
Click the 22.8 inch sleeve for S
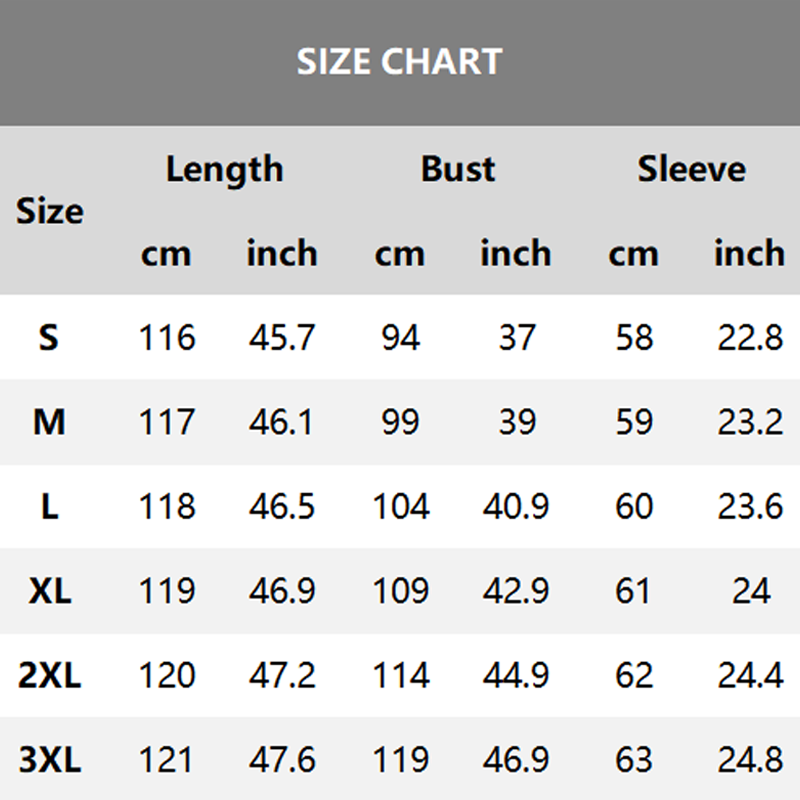click(x=750, y=338)
